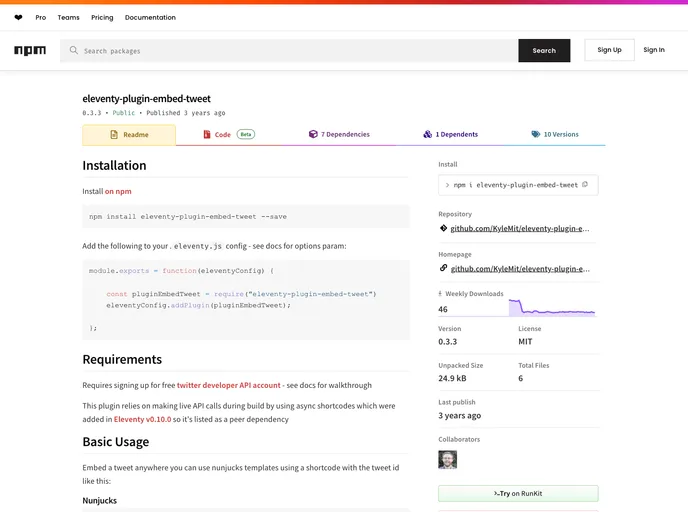Click the Basic Usage heading

tap(116, 442)
